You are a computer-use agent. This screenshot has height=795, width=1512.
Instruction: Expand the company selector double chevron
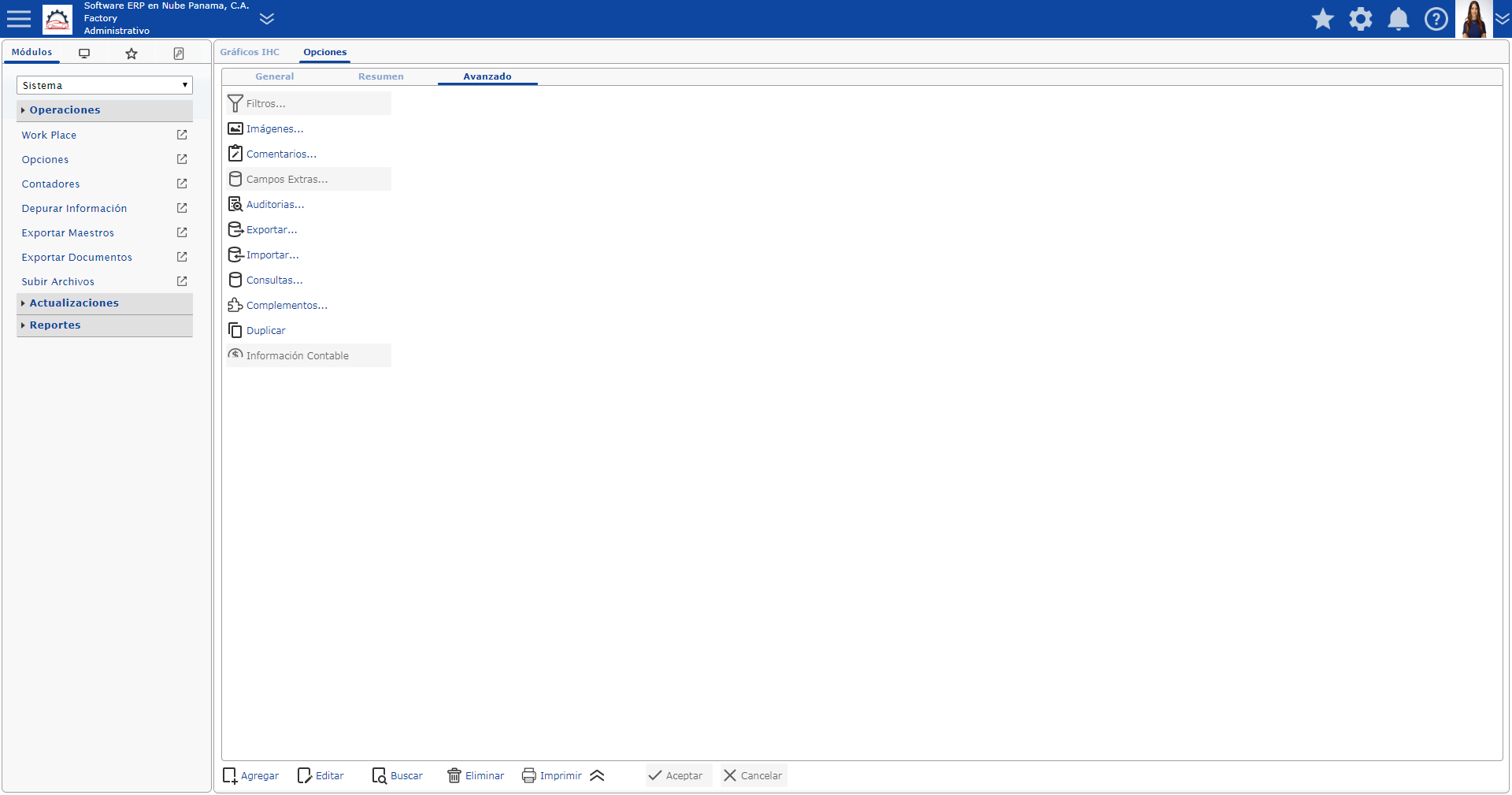click(267, 19)
